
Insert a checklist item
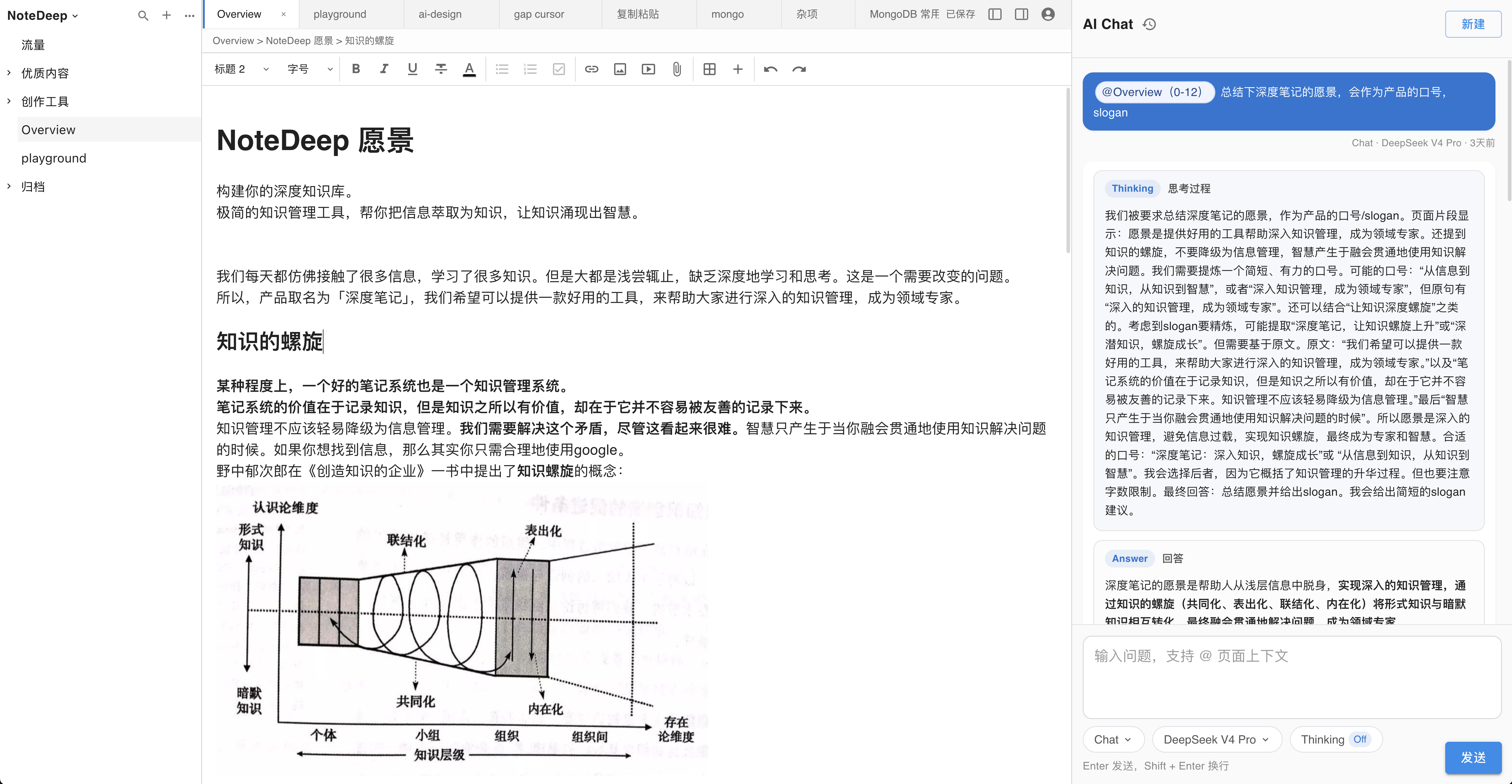(559, 69)
